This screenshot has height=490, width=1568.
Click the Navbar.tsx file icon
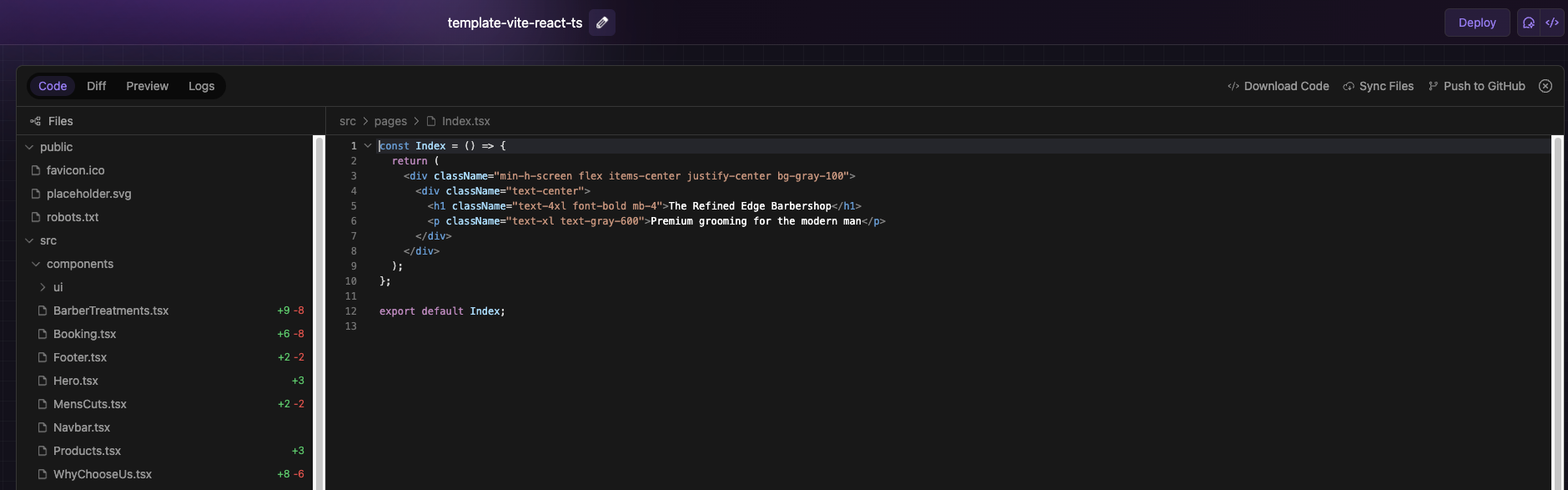coord(43,427)
